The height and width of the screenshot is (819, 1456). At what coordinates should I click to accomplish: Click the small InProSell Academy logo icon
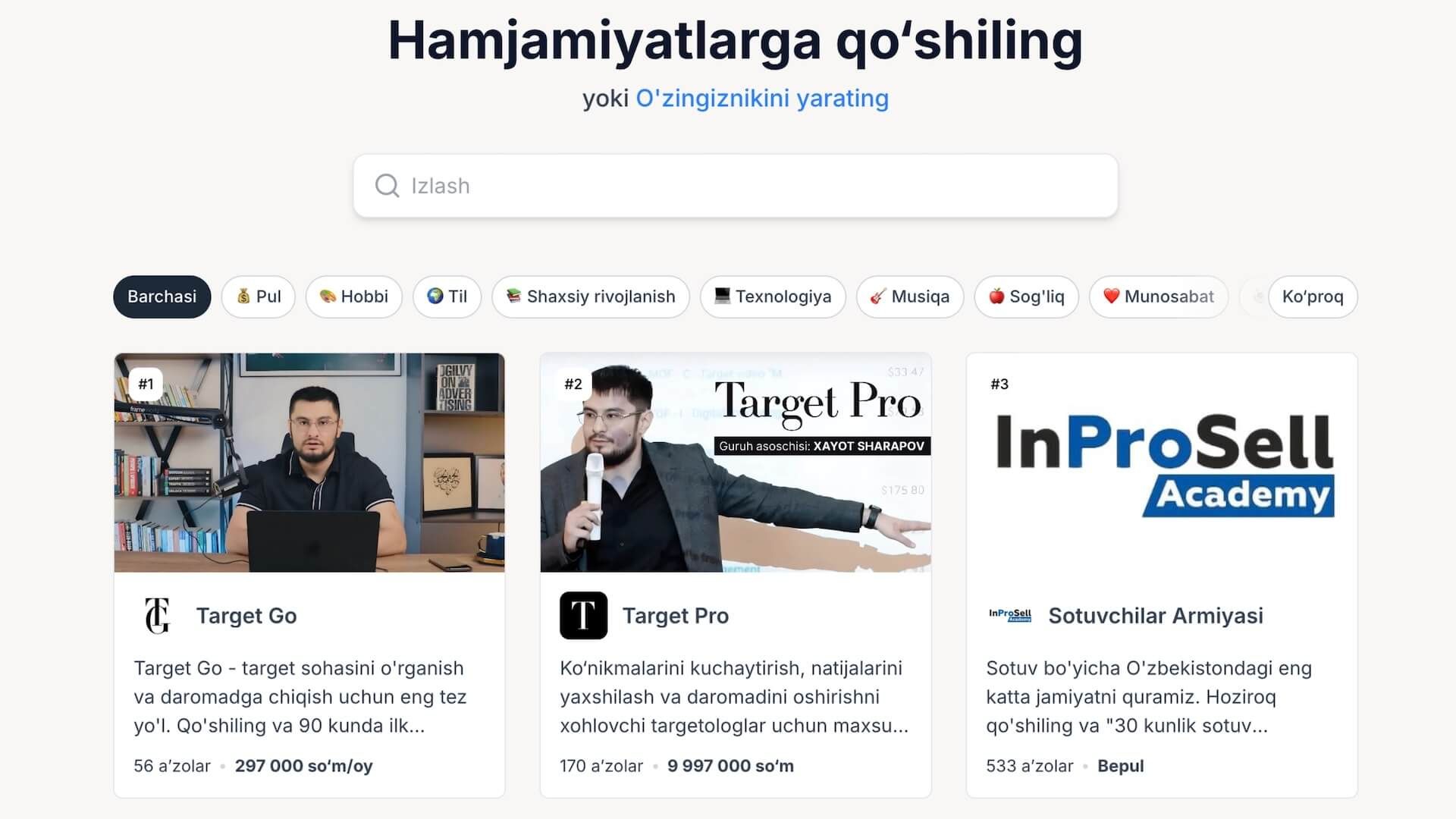pos(1010,616)
